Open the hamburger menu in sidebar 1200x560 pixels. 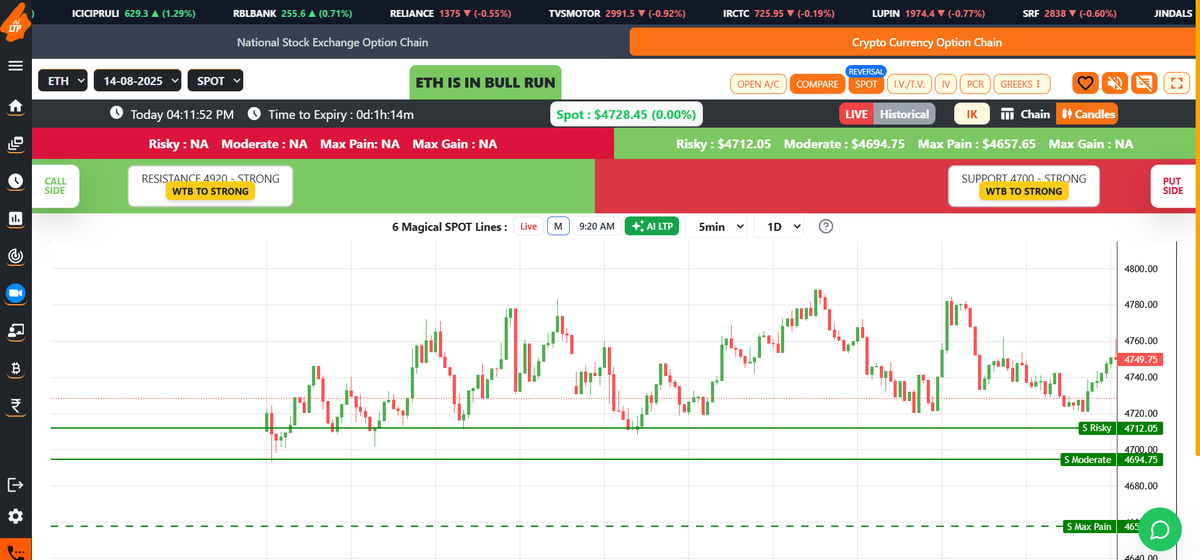point(15,66)
